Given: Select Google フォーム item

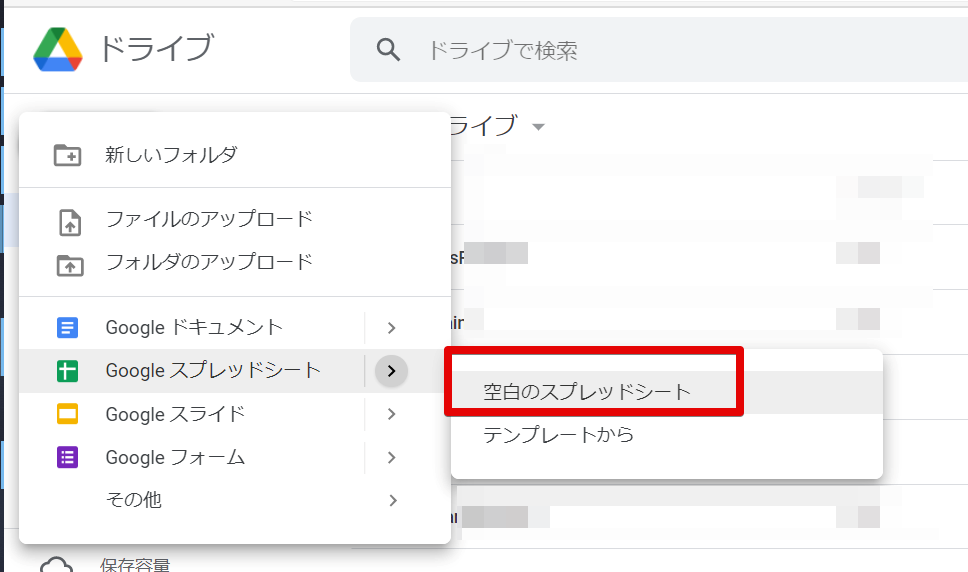Looking at the screenshot, I should pyautogui.click(x=175, y=457).
